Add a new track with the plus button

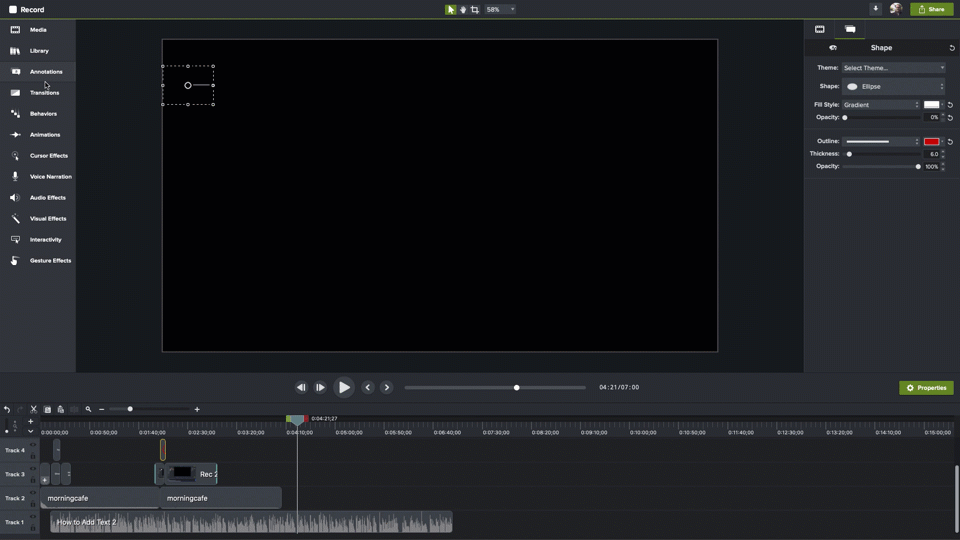31,421
